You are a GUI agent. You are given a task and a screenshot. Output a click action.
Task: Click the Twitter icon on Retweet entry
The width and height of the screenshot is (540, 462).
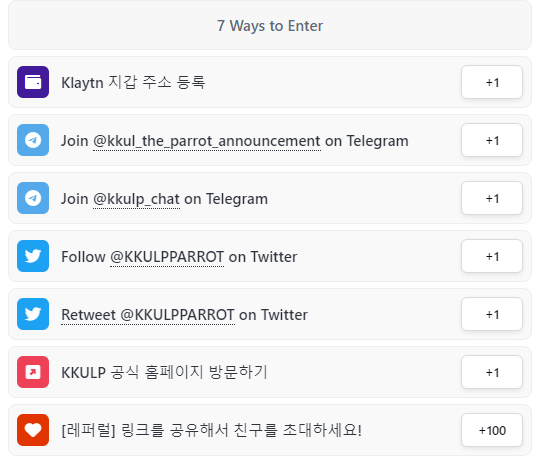click(33, 314)
